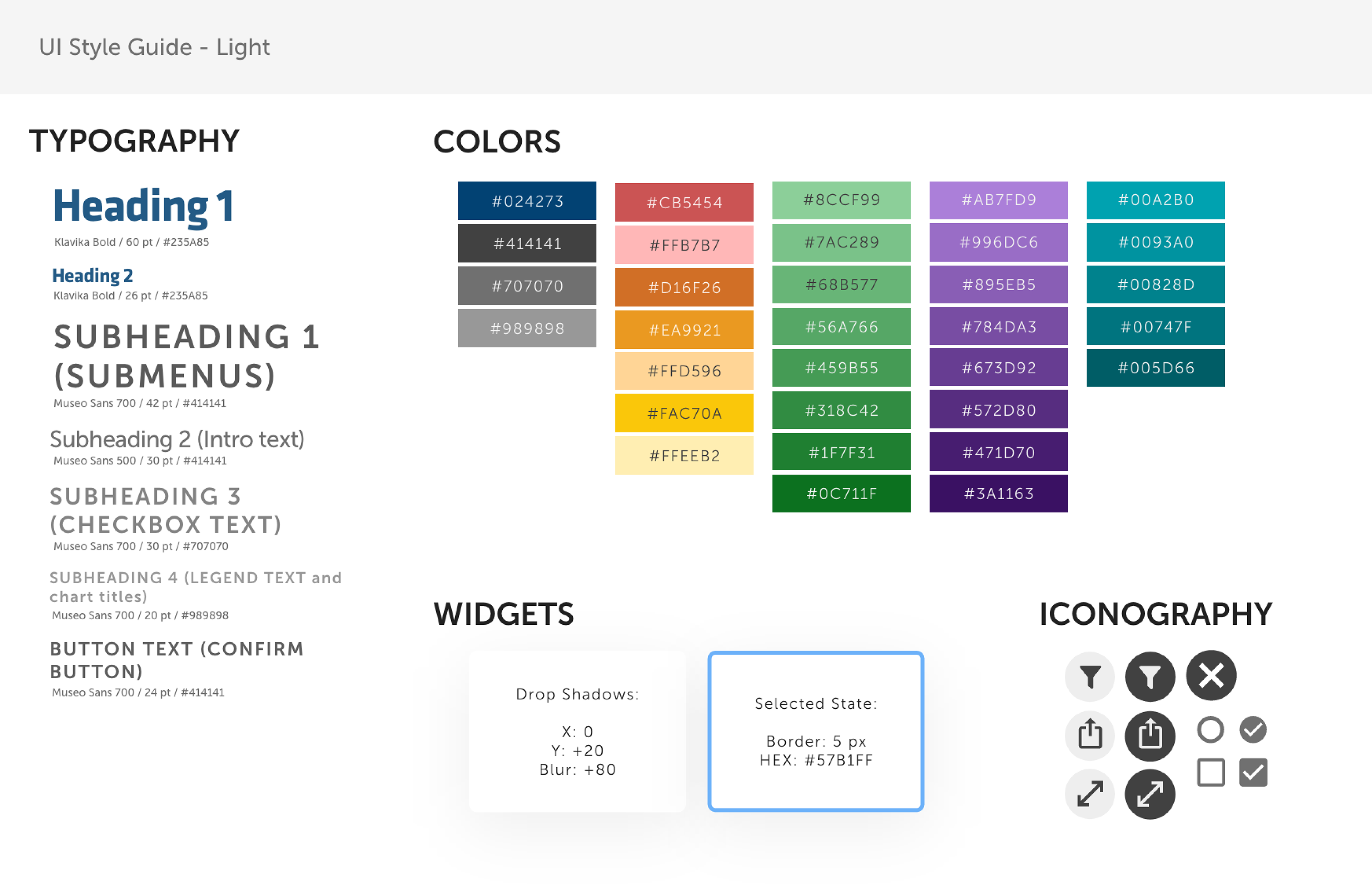
Task: Click the COLORS section heading
Action: (497, 142)
